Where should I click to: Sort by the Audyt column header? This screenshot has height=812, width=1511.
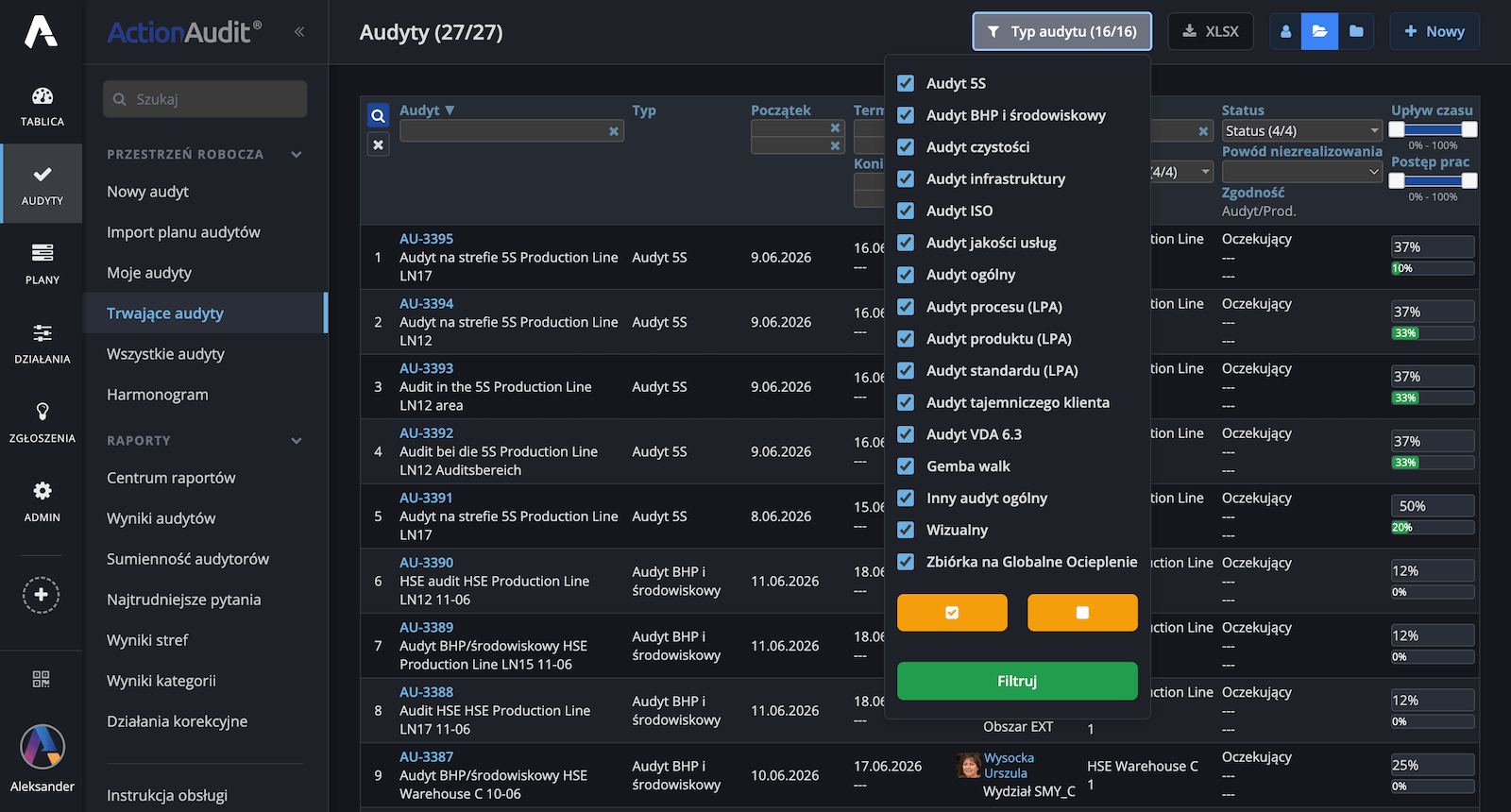427,110
